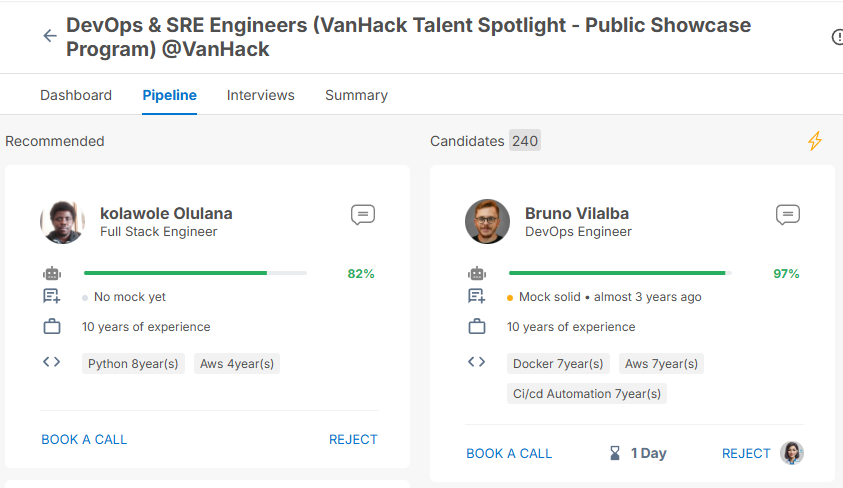Screen dimensions: 843x488
Task: Switch to the Dashboard tab
Action: coord(76,96)
